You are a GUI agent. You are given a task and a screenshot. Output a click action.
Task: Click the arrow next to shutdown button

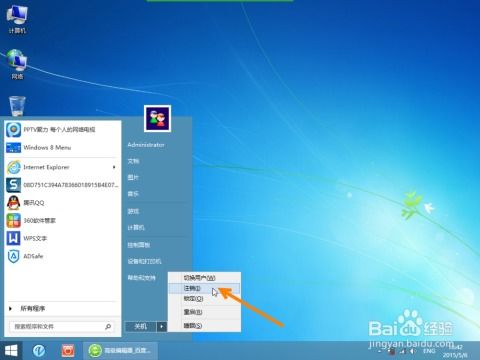coord(162,326)
